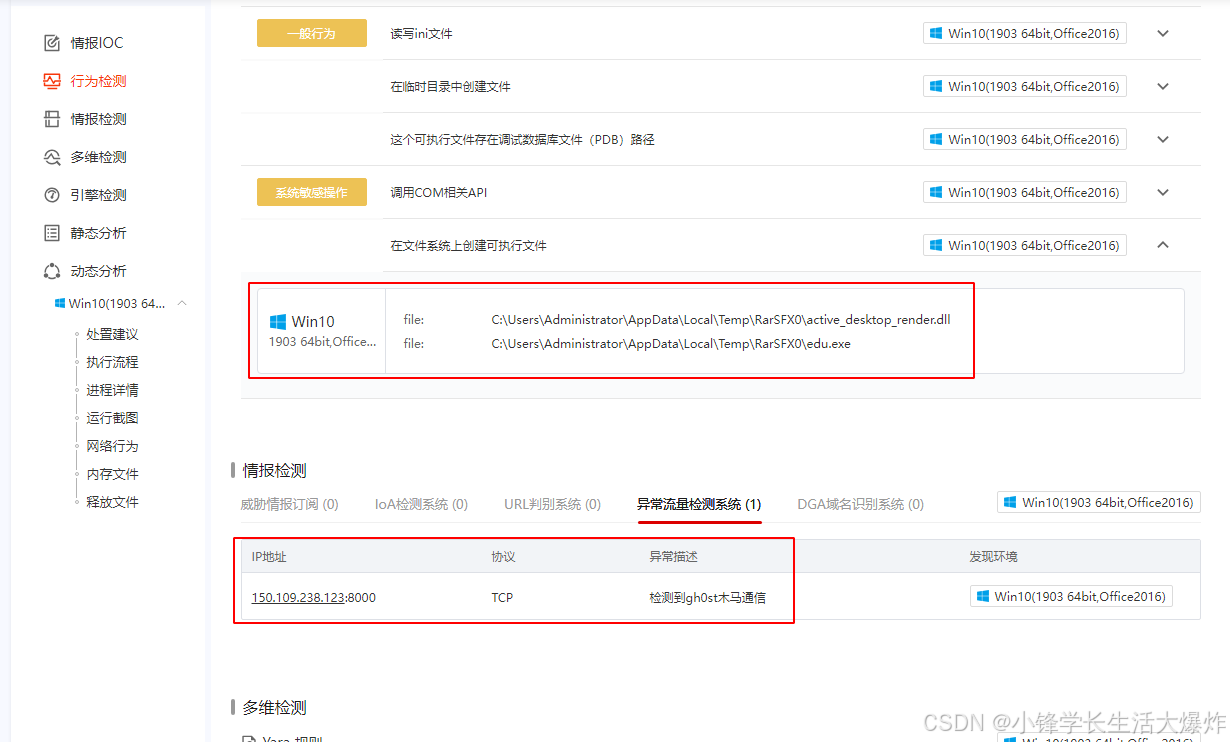Click the 在临时目录中创建文件 behavior text

tap(450, 86)
